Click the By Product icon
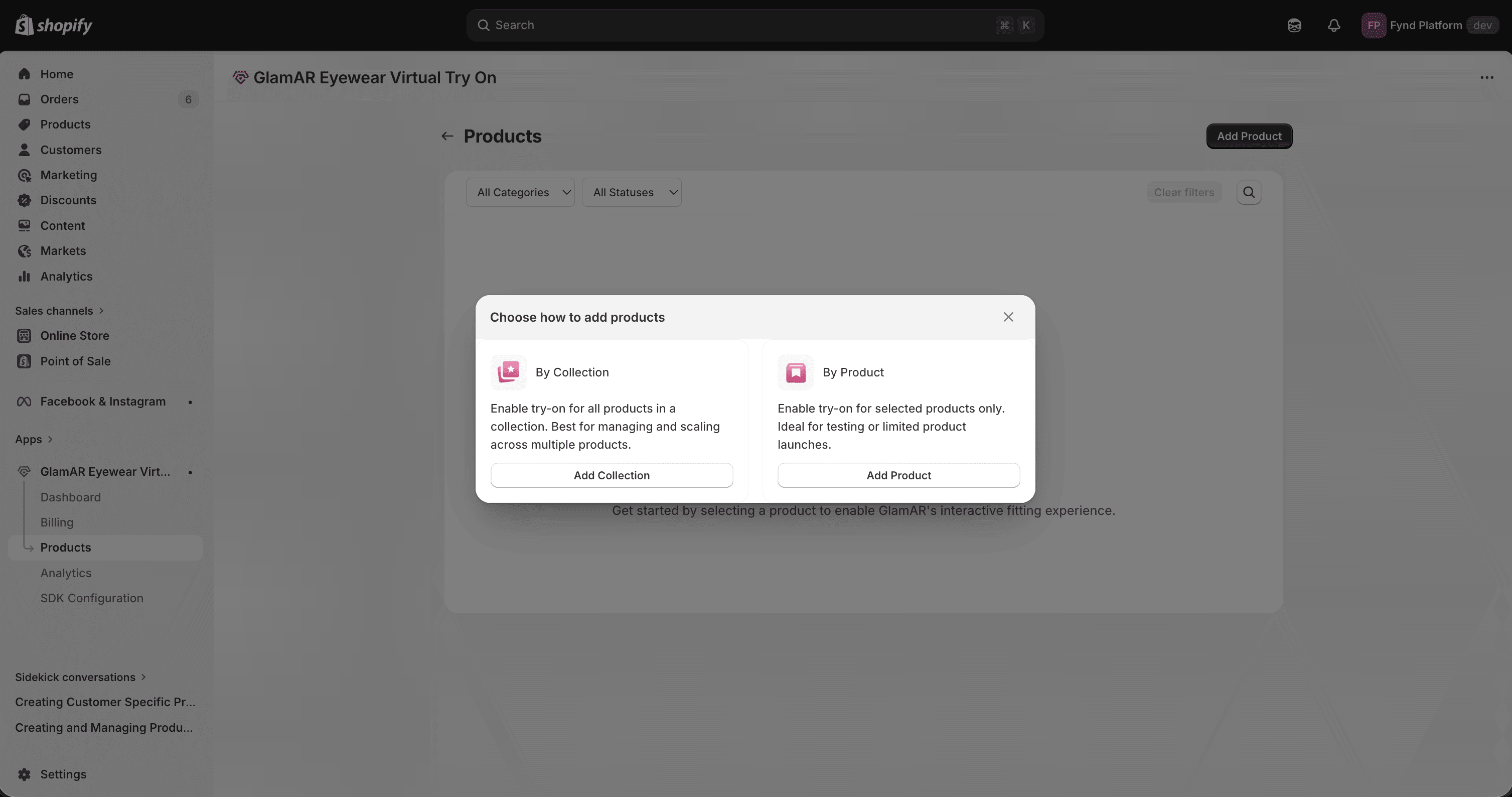Screen dimensions: 1512x797 tap(795, 372)
